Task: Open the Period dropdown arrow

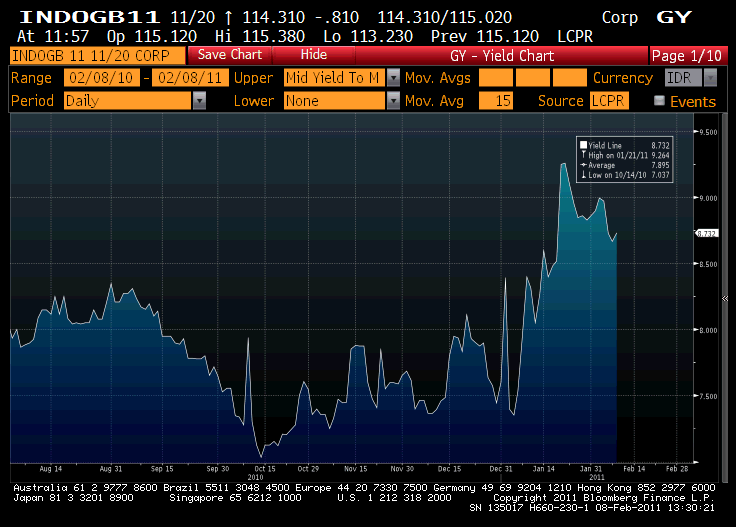Action: 199,100
